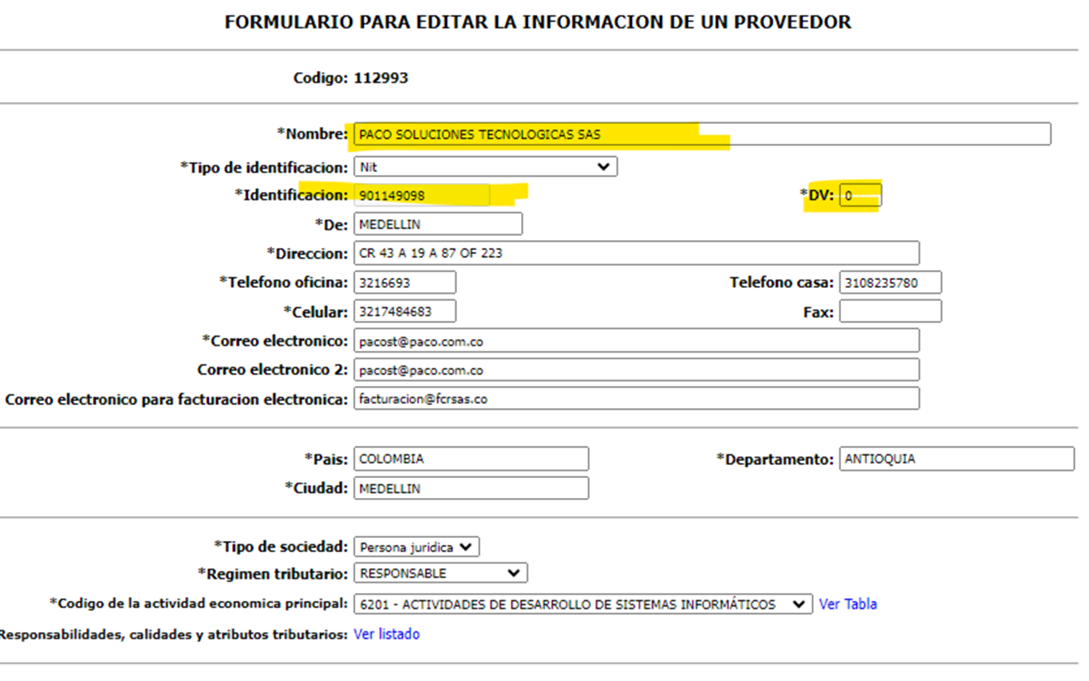
Task: Click the Celular input field
Action: [405, 311]
